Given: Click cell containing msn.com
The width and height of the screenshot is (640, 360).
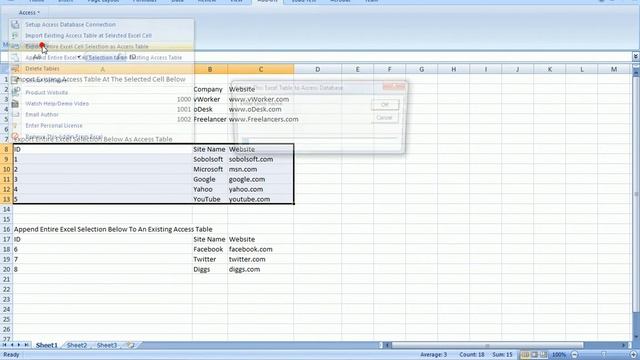Looking at the screenshot, I should tap(260, 169).
